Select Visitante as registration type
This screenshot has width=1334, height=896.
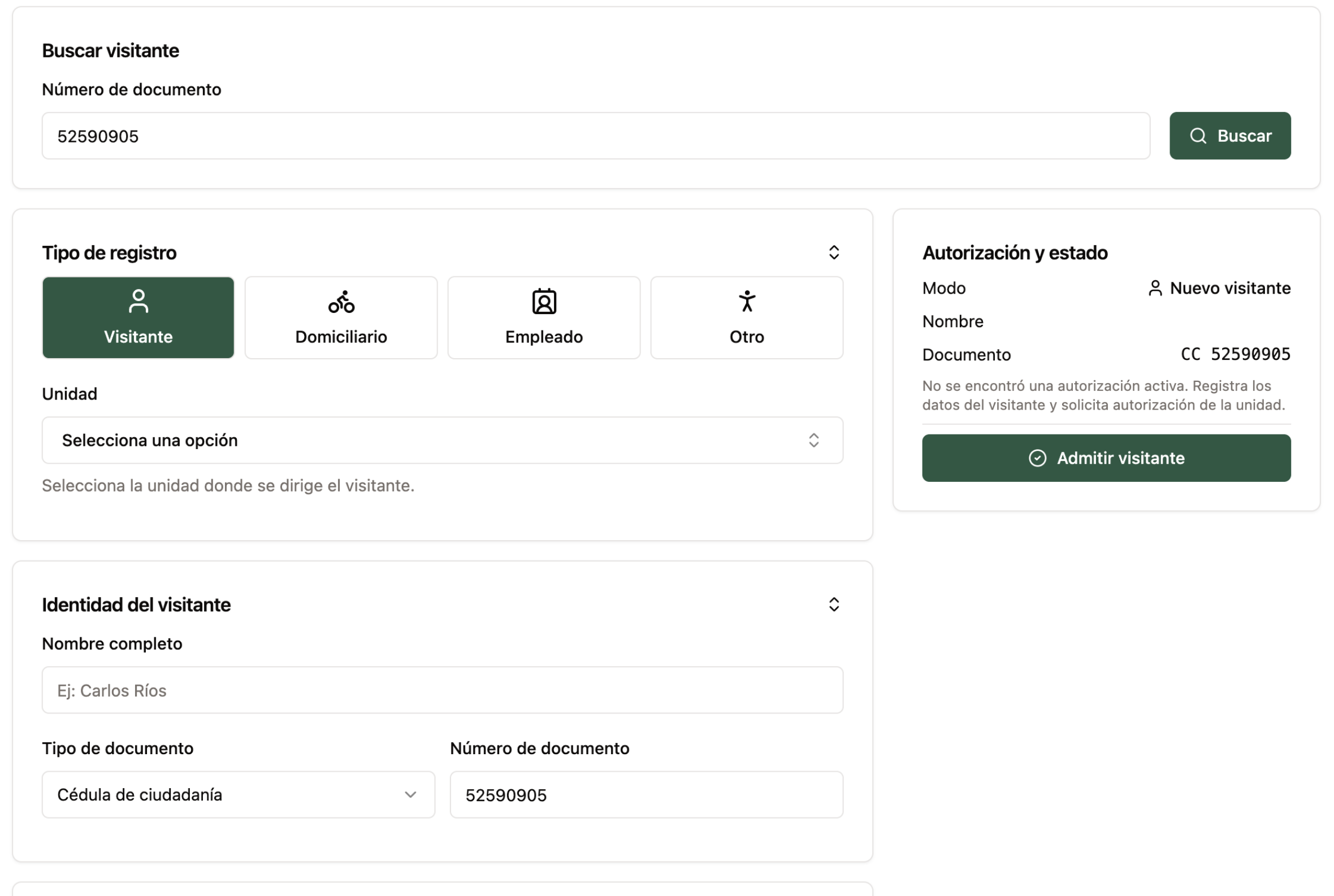pyautogui.click(x=138, y=317)
